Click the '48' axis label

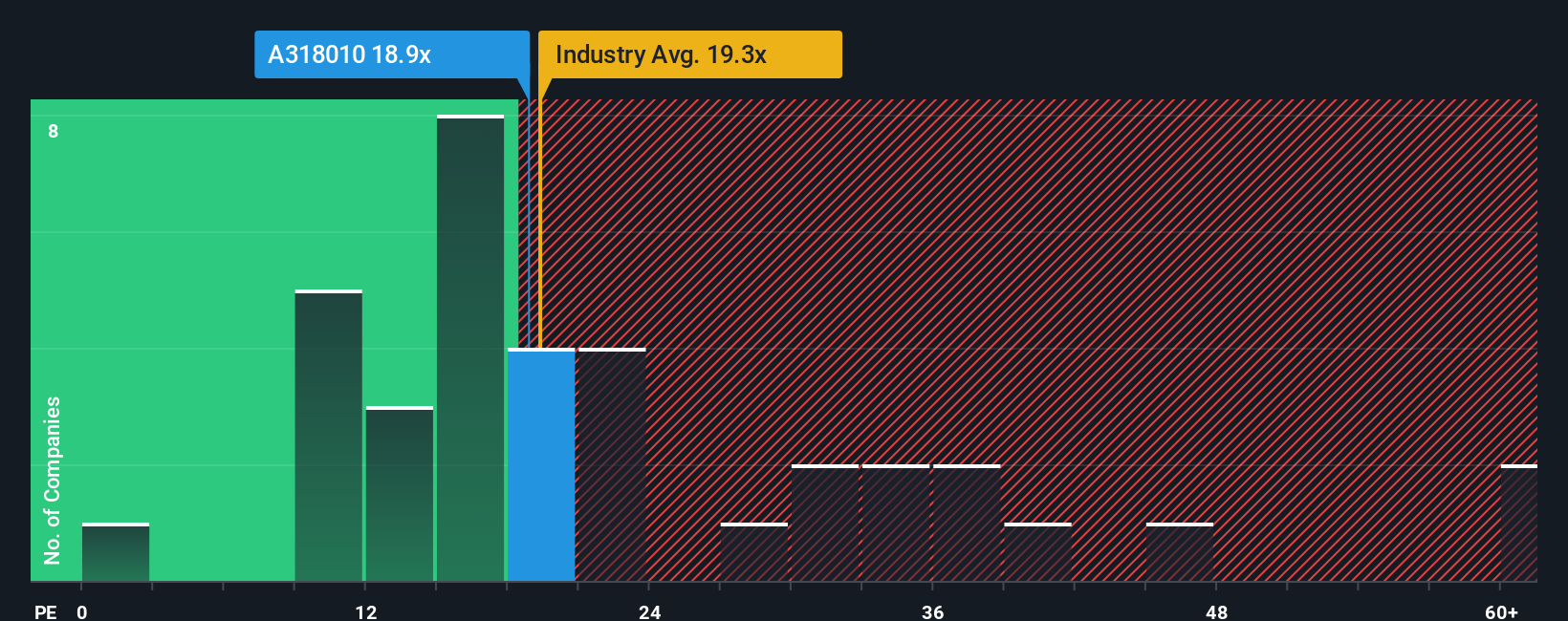tap(1216, 611)
